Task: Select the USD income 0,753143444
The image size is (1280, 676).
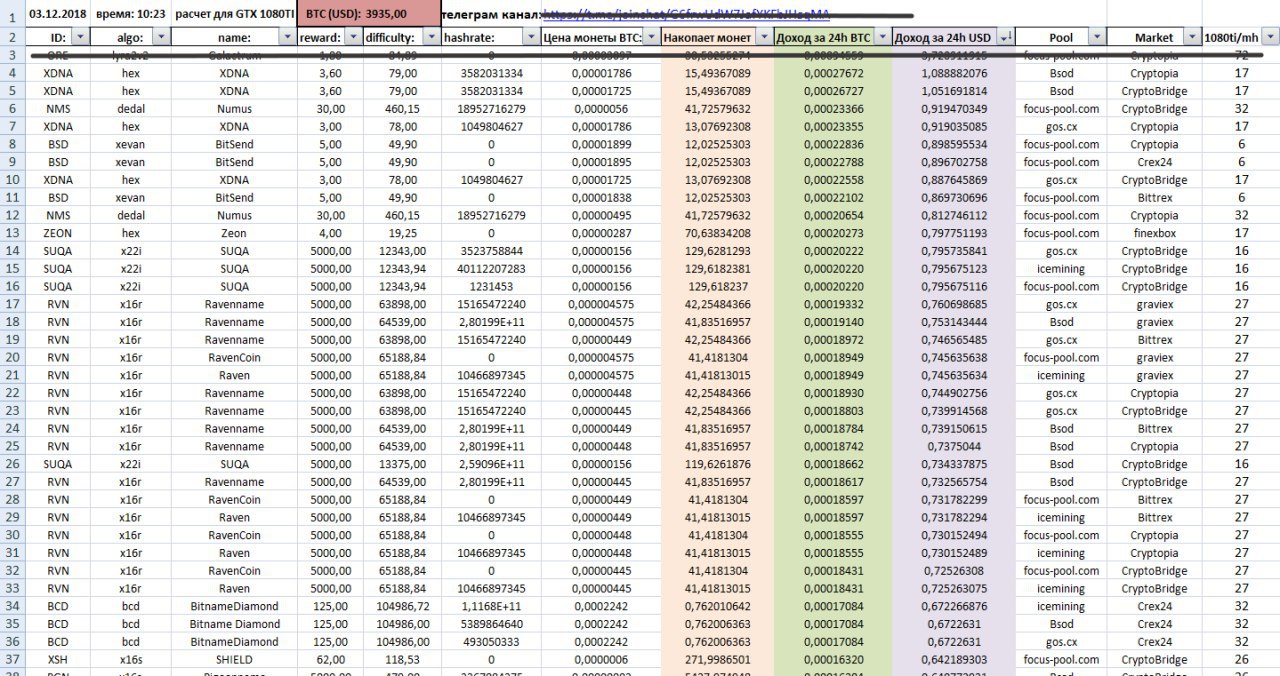Action: point(953,322)
